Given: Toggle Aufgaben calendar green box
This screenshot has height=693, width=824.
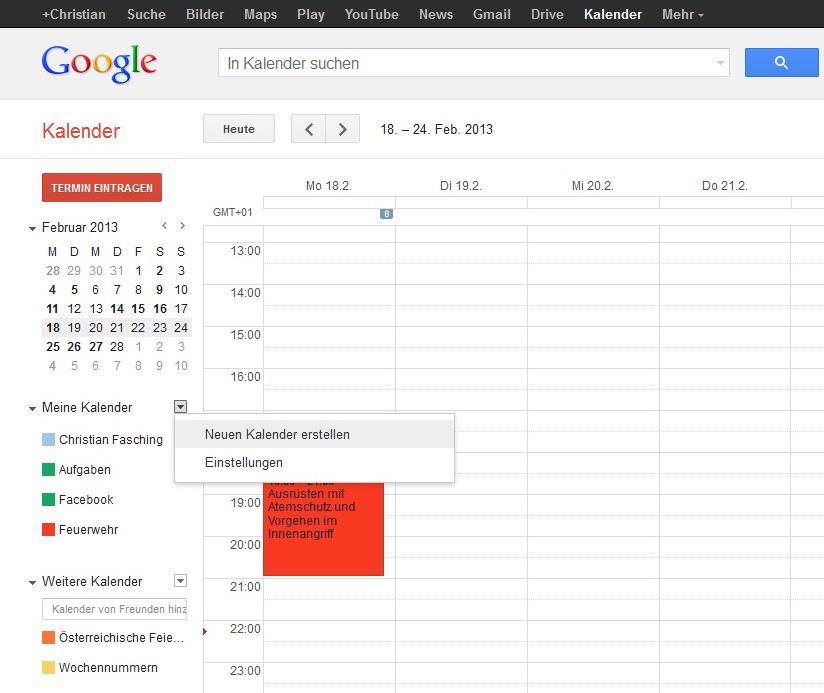Looking at the screenshot, I should pyautogui.click(x=48, y=469).
